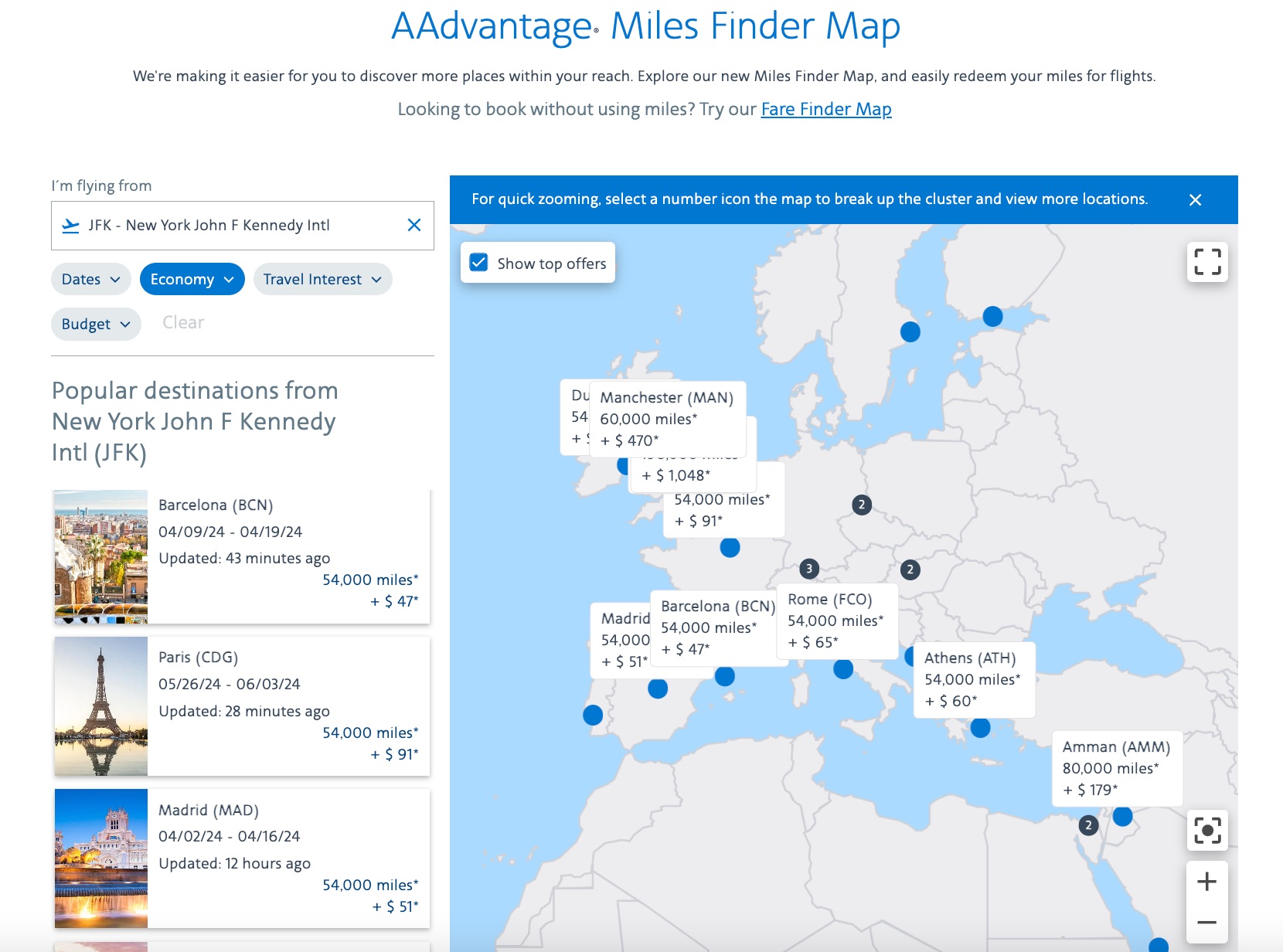Open the Fare Finder Map link
Image resolution: width=1283 pixels, height=952 pixels.
(x=825, y=109)
